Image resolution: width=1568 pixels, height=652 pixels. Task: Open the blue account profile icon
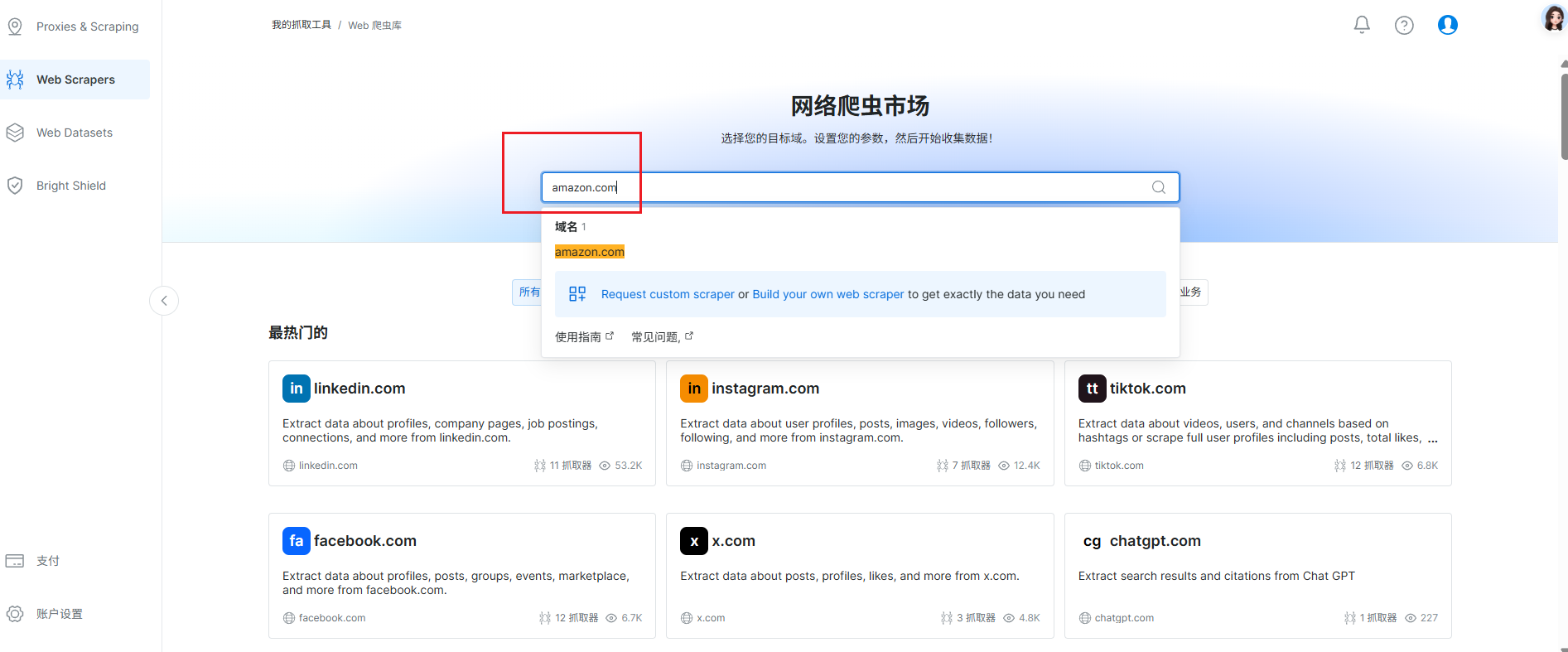pos(1448,25)
